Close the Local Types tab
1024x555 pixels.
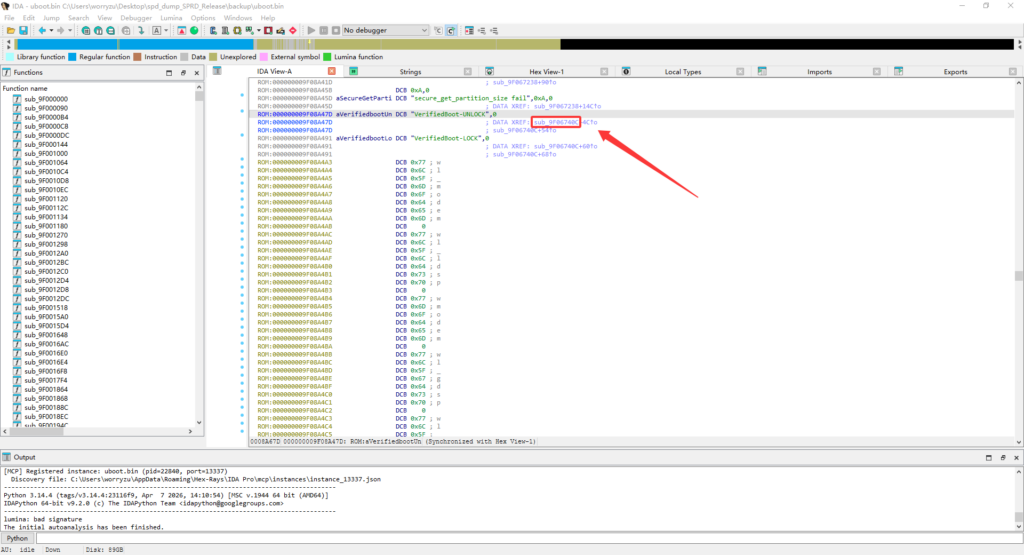[740, 72]
